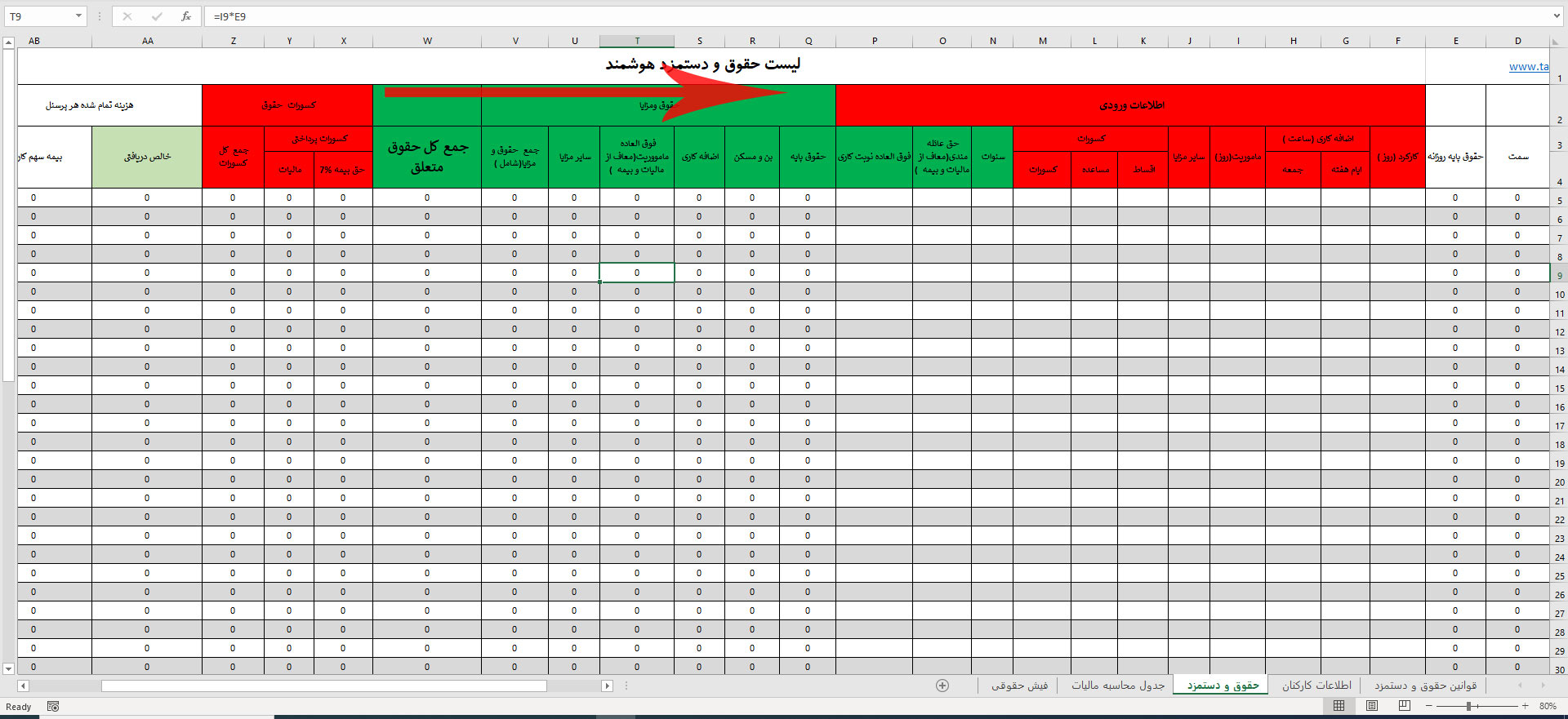Click the ایام هفته header cell

coord(1345,170)
